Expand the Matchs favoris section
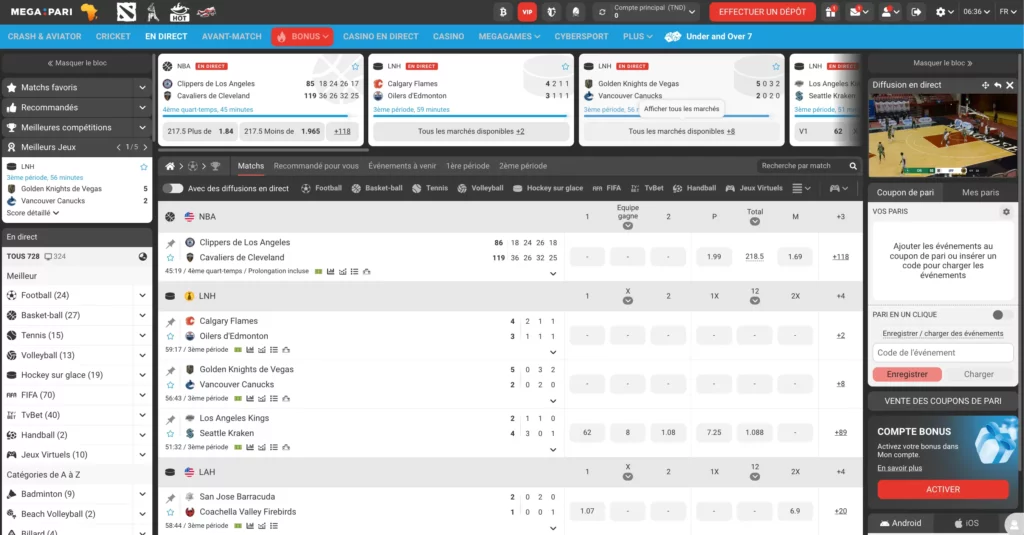Viewport: 1024px width, 535px height. 143,88
